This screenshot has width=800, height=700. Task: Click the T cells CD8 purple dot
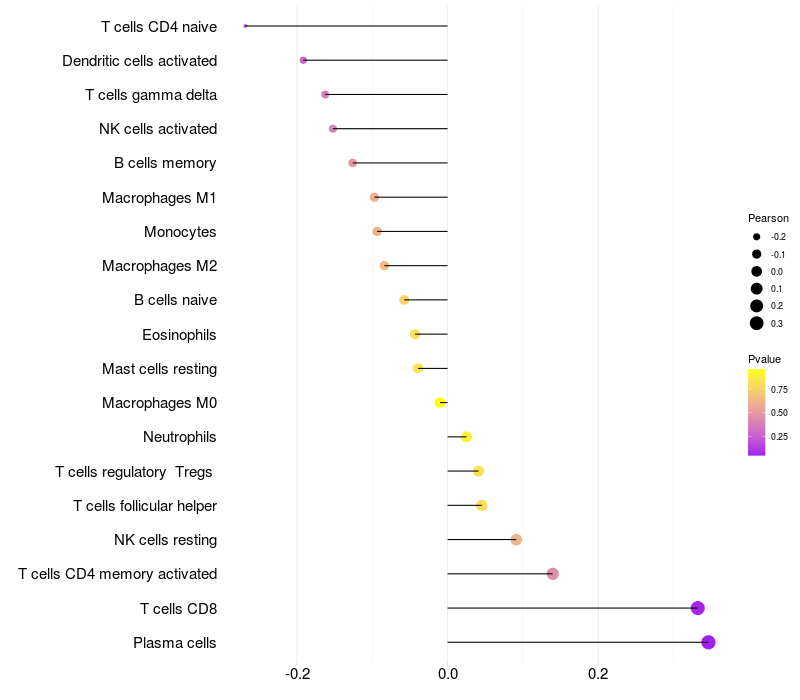697,608
